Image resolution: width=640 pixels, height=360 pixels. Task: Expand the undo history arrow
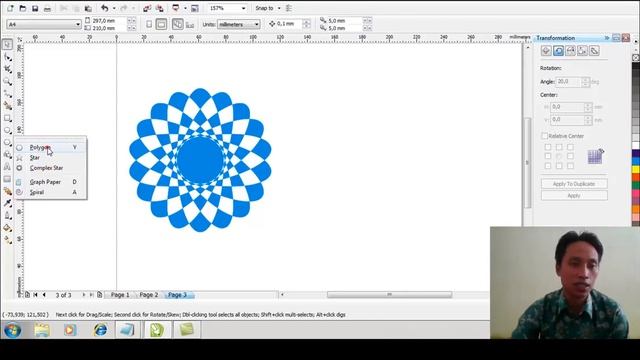114,8
